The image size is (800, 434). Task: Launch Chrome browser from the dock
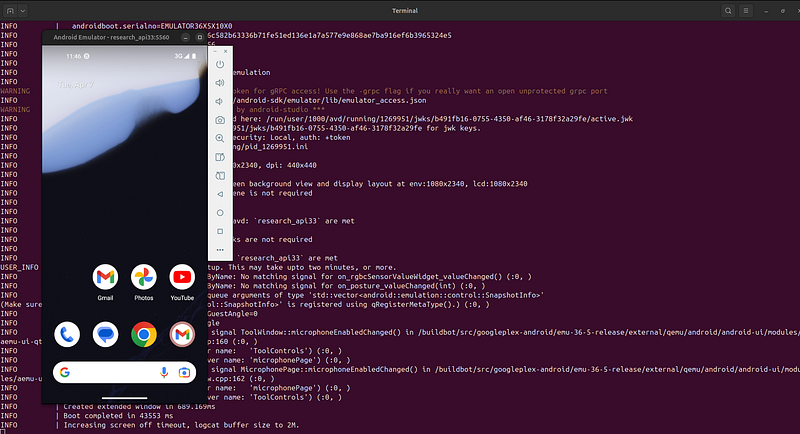pyautogui.click(x=144, y=335)
